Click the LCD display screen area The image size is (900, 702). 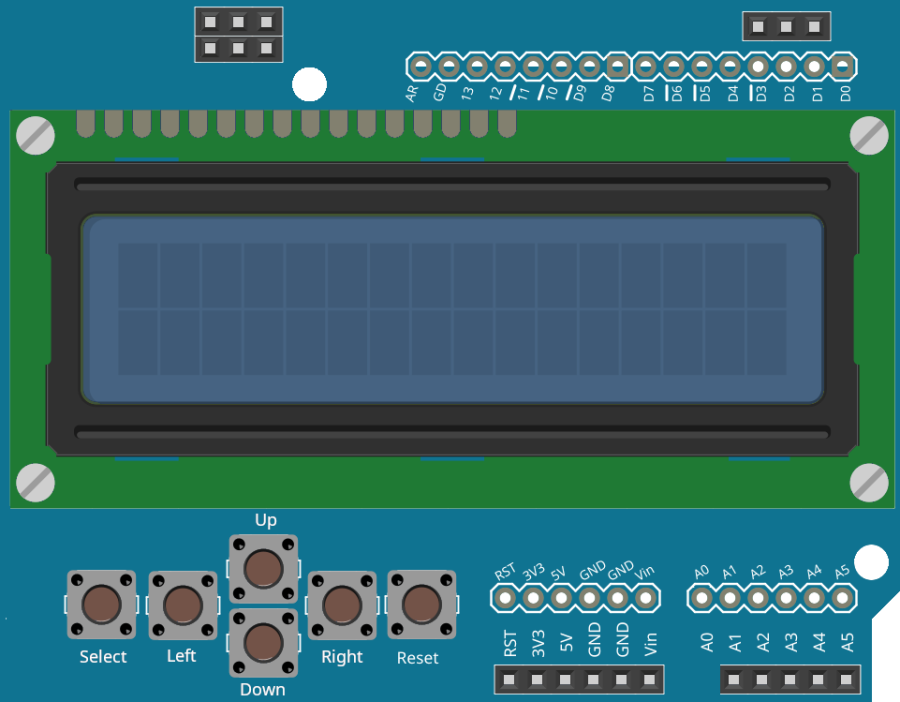(452, 309)
